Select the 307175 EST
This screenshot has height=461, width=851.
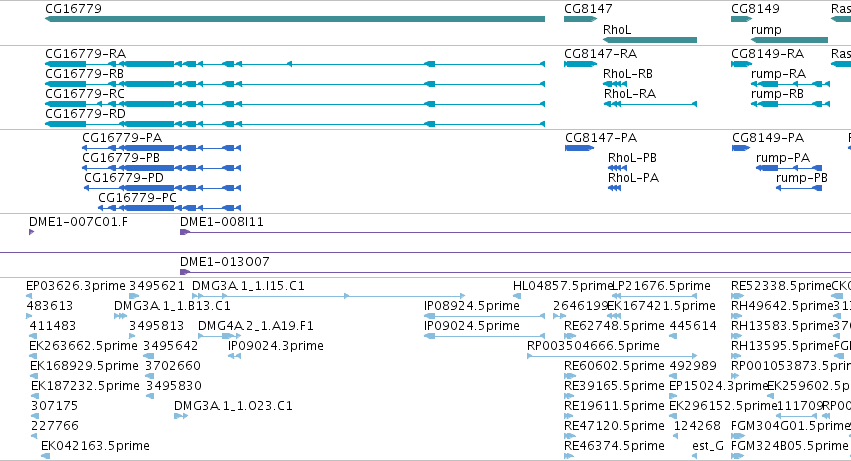pyautogui.click(x=34, y=416)
